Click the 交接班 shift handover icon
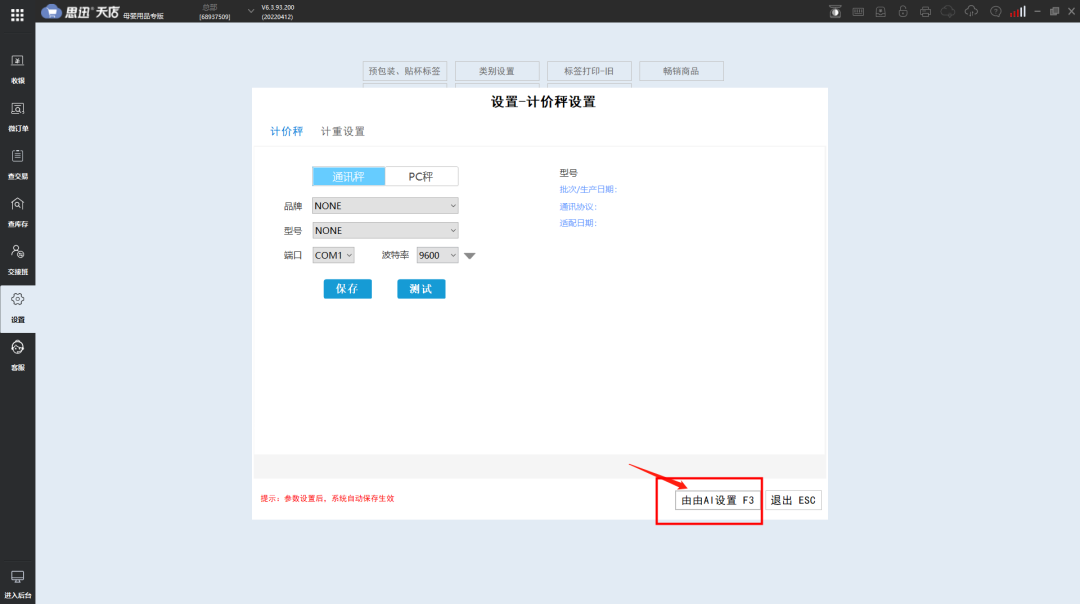1080x604 pixels. click(x=17, y=256)
